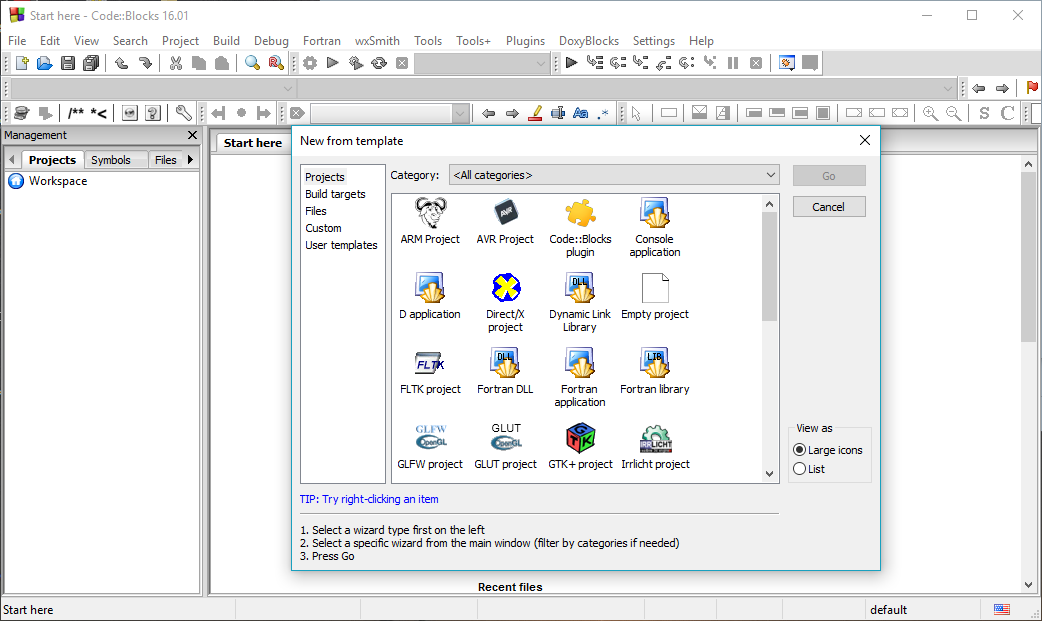Select Files wizard type in list

click(x=316, y=211)
